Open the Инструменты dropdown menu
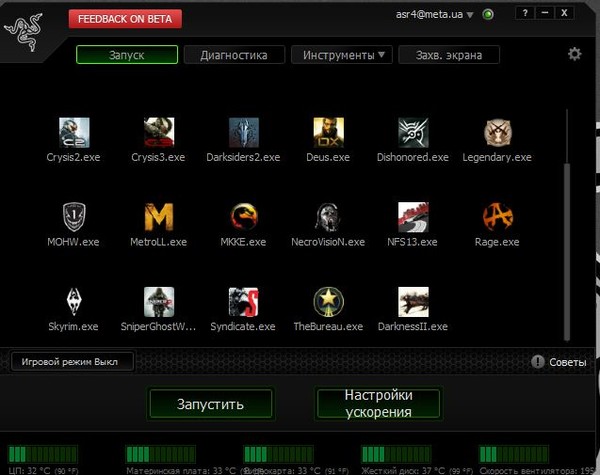600x475 pixels. 342,55
